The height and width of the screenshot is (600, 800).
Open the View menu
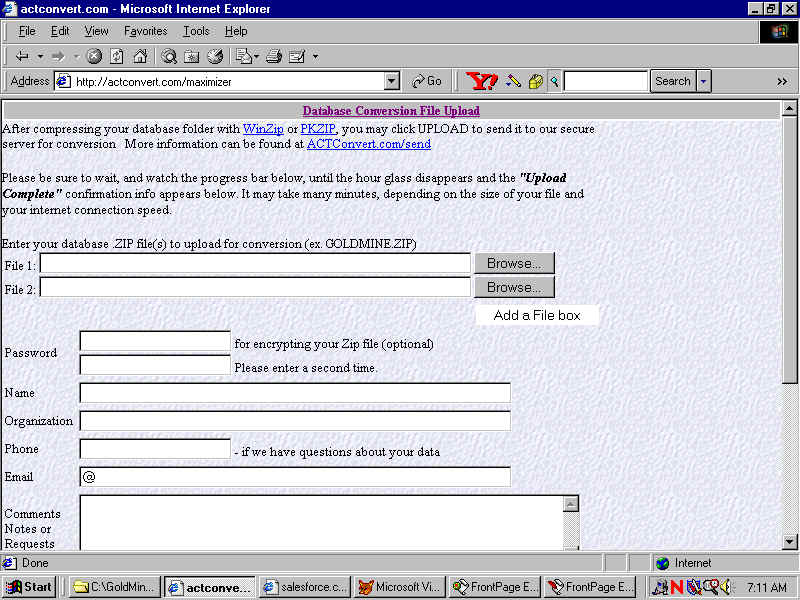[x=96, y=32]
